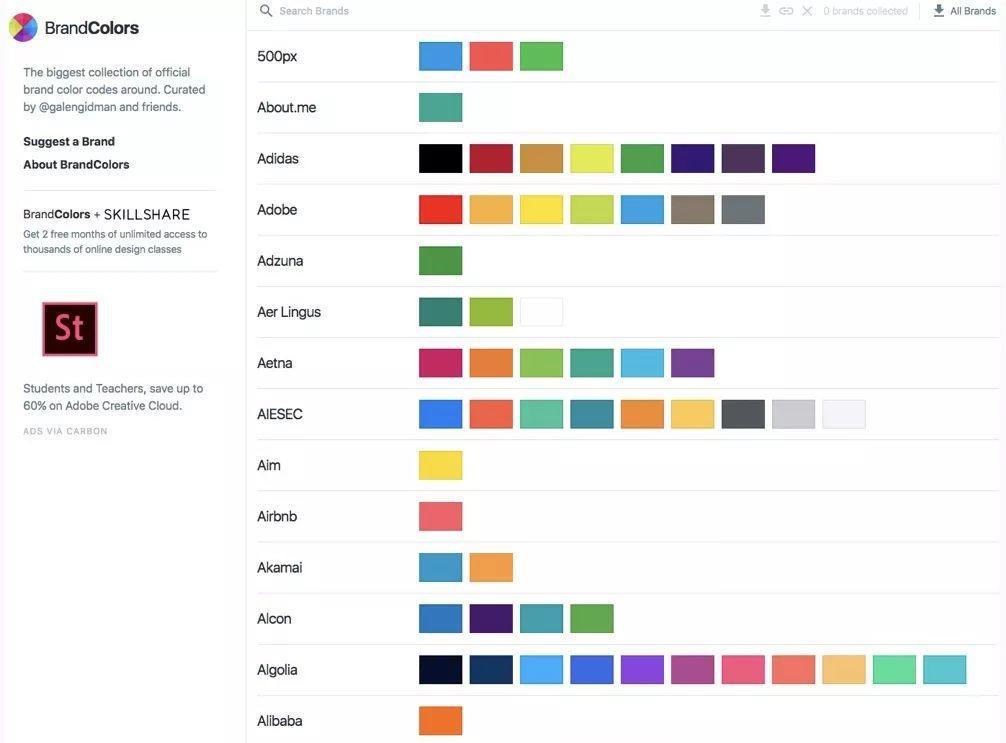Click the download icon beside All Brands
Image resolution: width=1006 pixels, height=743 pixels.
coord(938,11)
